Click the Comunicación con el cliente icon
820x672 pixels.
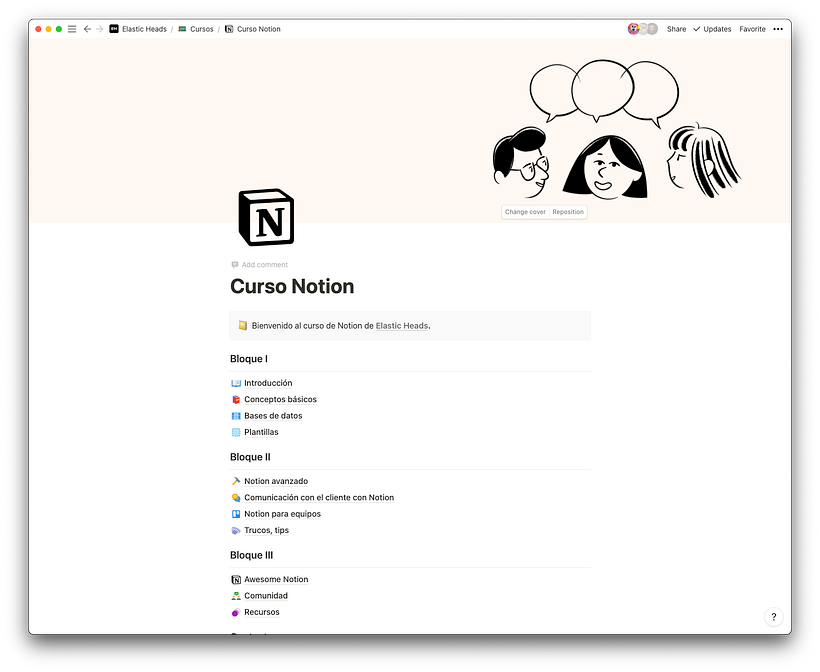point(236,498)
